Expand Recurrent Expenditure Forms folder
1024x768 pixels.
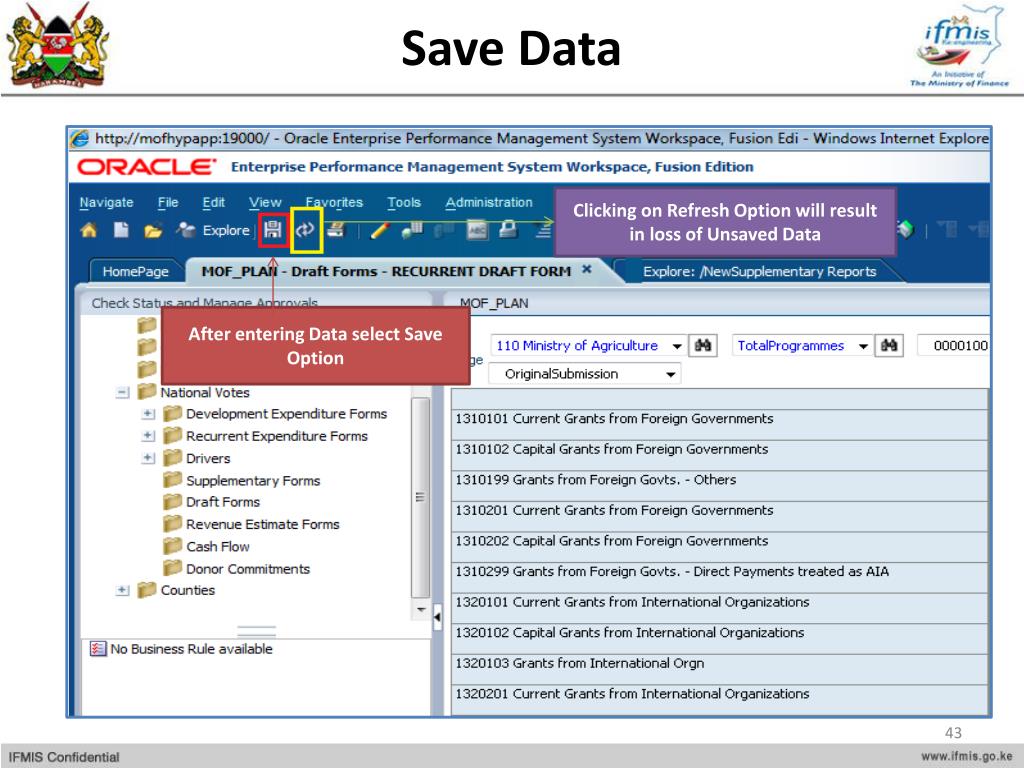pos(148,436)
